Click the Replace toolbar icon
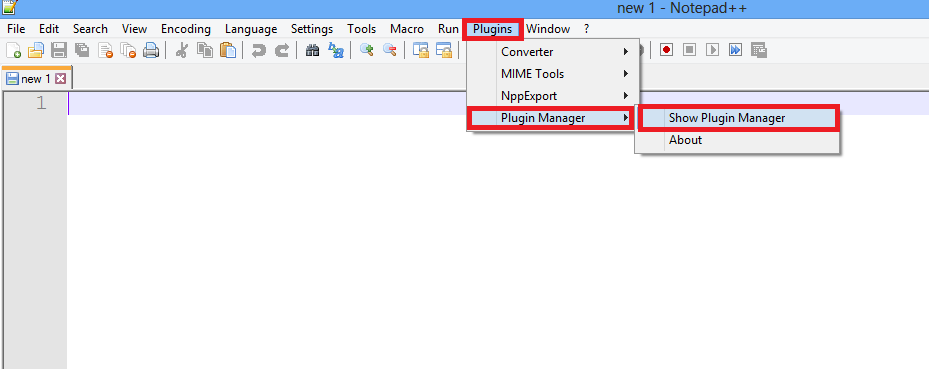This screenshot has width=929, height=369. [336, 50]
